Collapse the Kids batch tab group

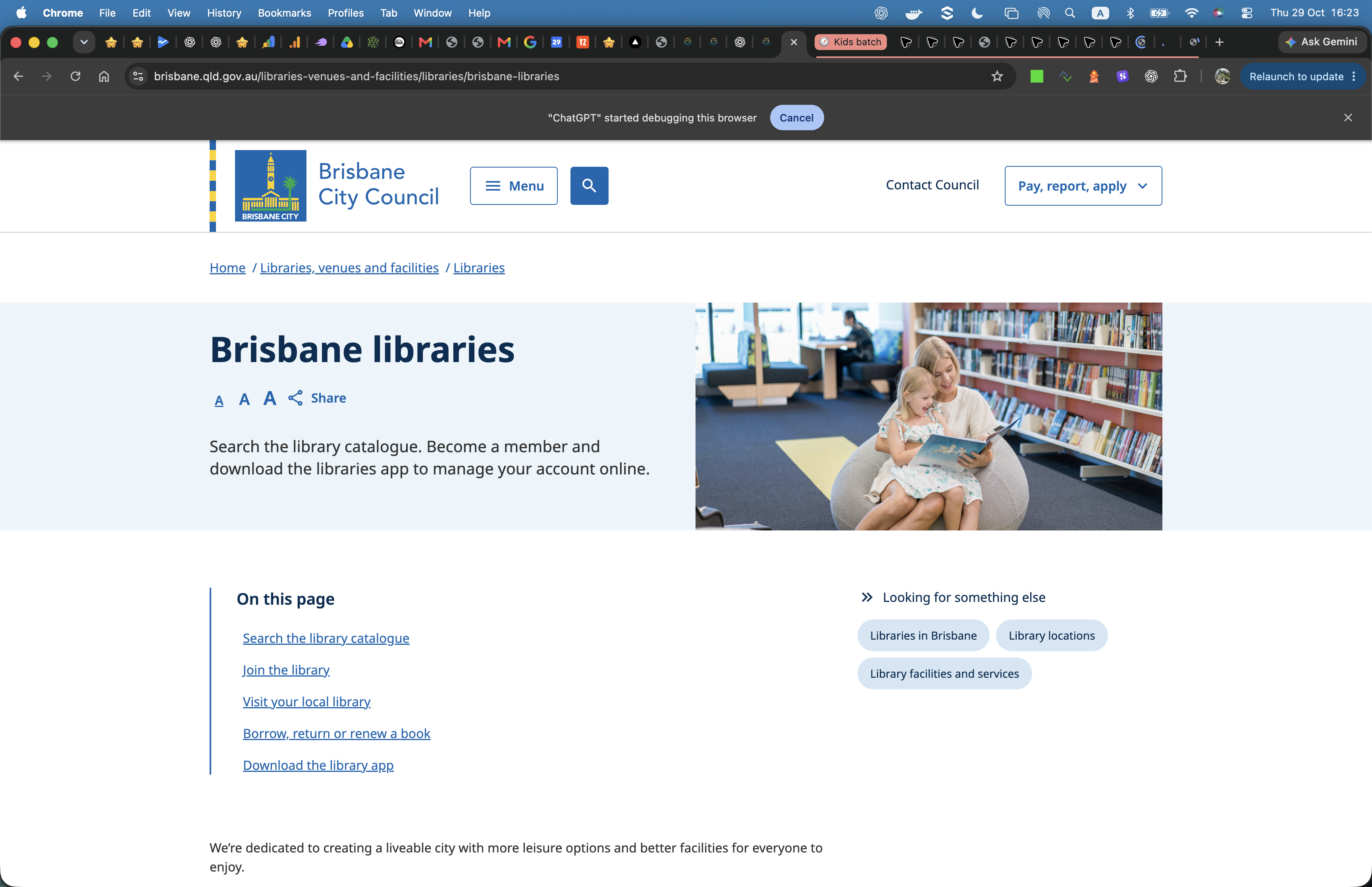click(x=850, y=41)
